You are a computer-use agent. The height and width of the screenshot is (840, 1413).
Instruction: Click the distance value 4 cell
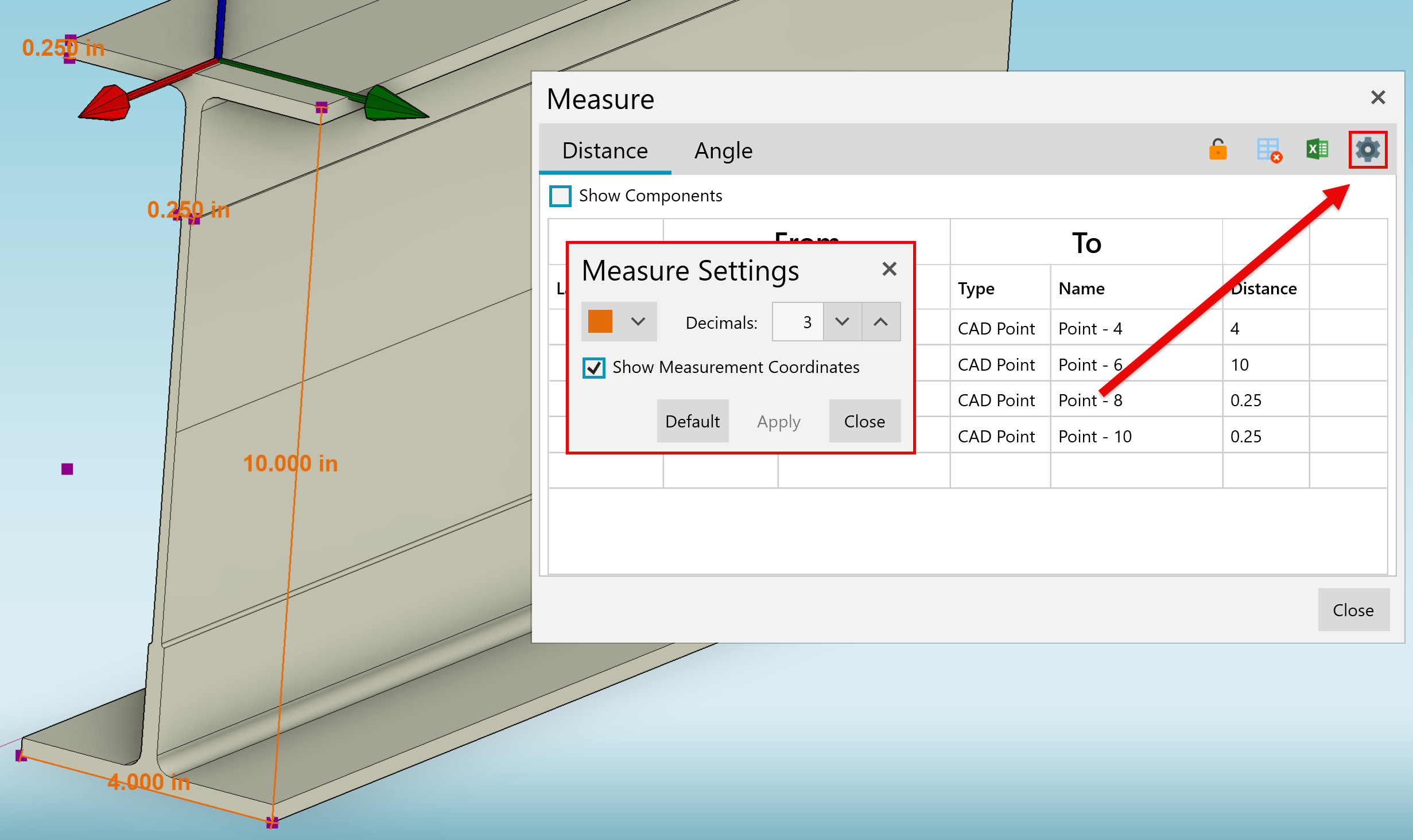pos(1266,328)
